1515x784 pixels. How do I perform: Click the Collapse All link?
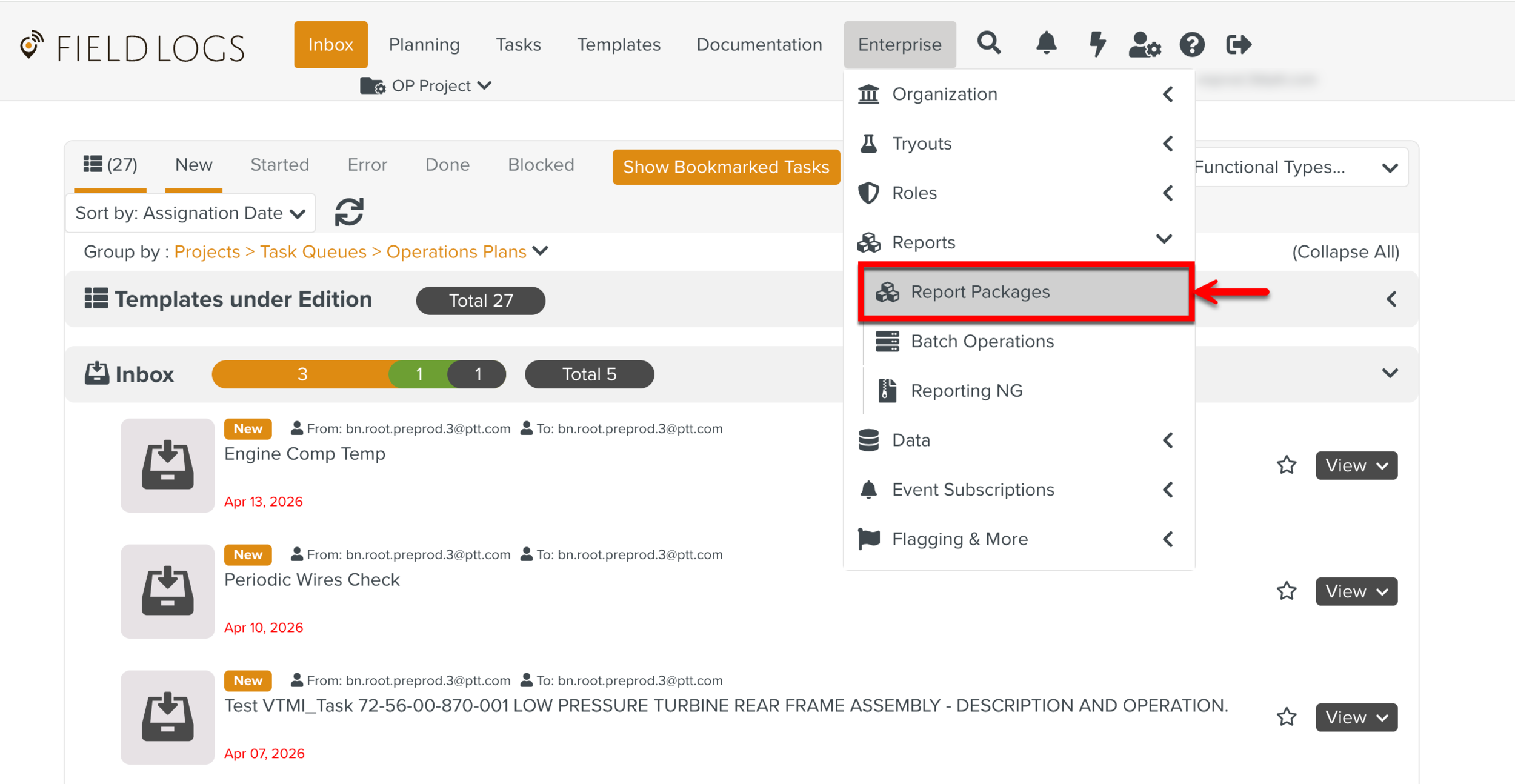[1345, 252]
